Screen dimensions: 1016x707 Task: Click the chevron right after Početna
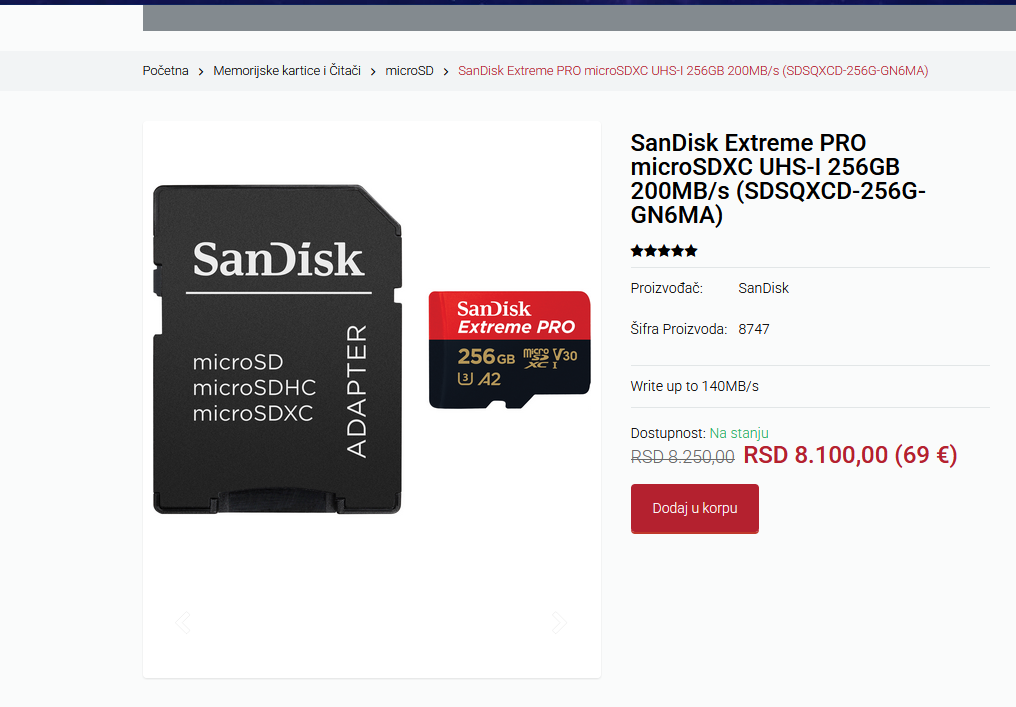(201, 71)
